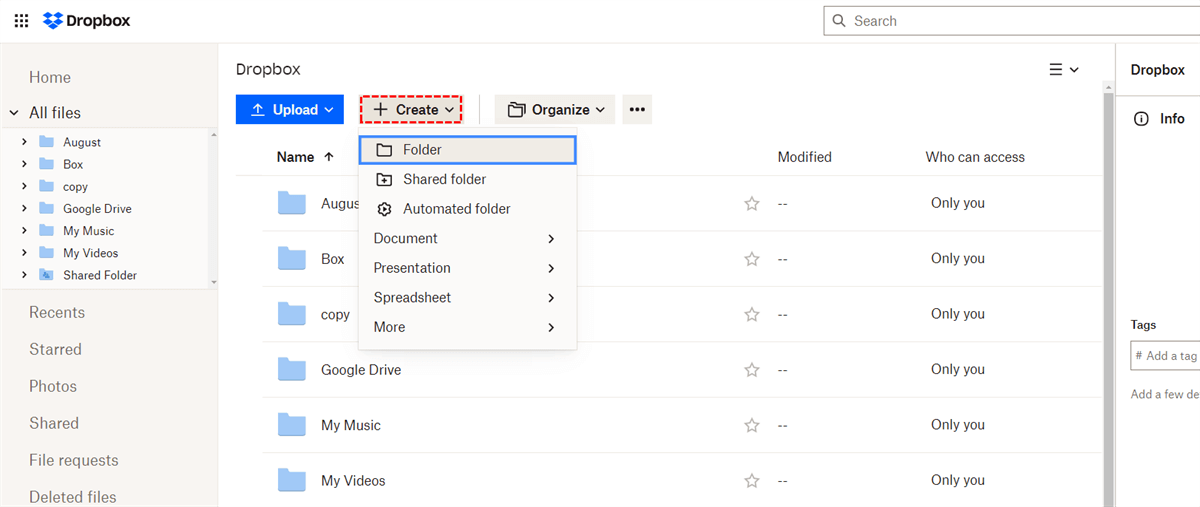This screenshot has height=507, width=1200.
Task: Open Deleted files in sidebar
Action: tap(72, 497)
